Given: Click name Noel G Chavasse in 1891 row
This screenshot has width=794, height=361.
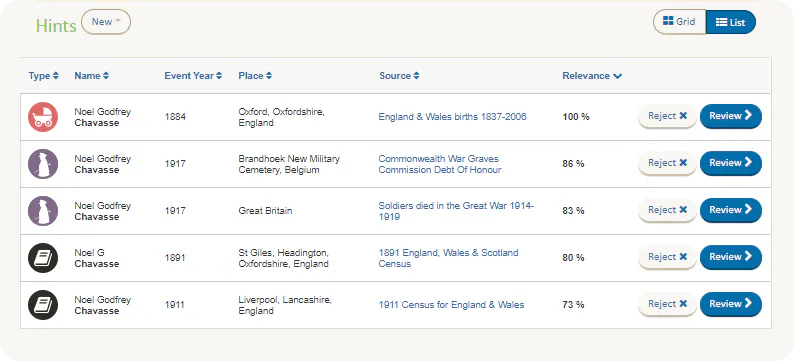Looking at the screenshot, I should 97,258.
